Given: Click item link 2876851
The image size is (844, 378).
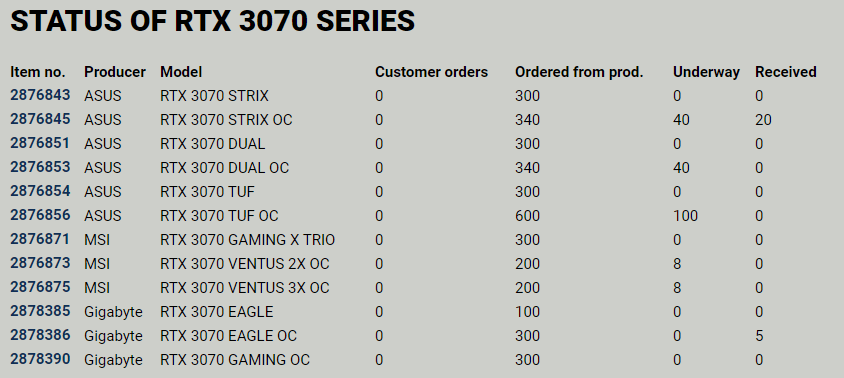Looking at the screenshot, I should coord(40,143).
